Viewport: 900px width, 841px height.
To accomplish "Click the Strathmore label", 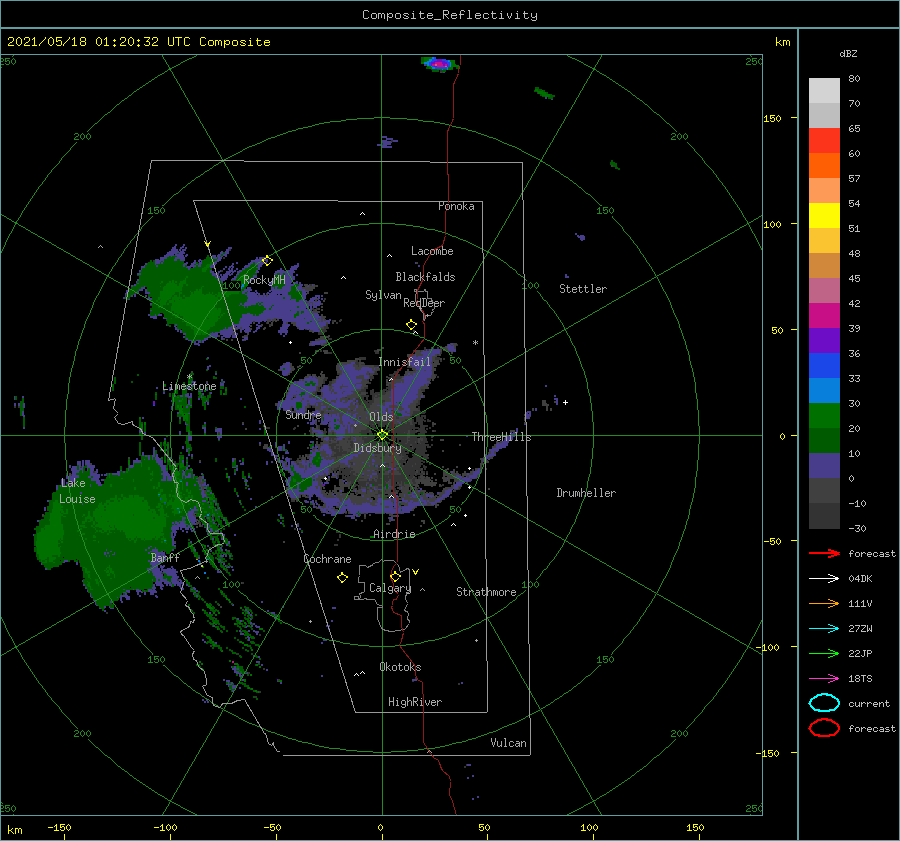I will pyautogui.click(x=486, y=592).
